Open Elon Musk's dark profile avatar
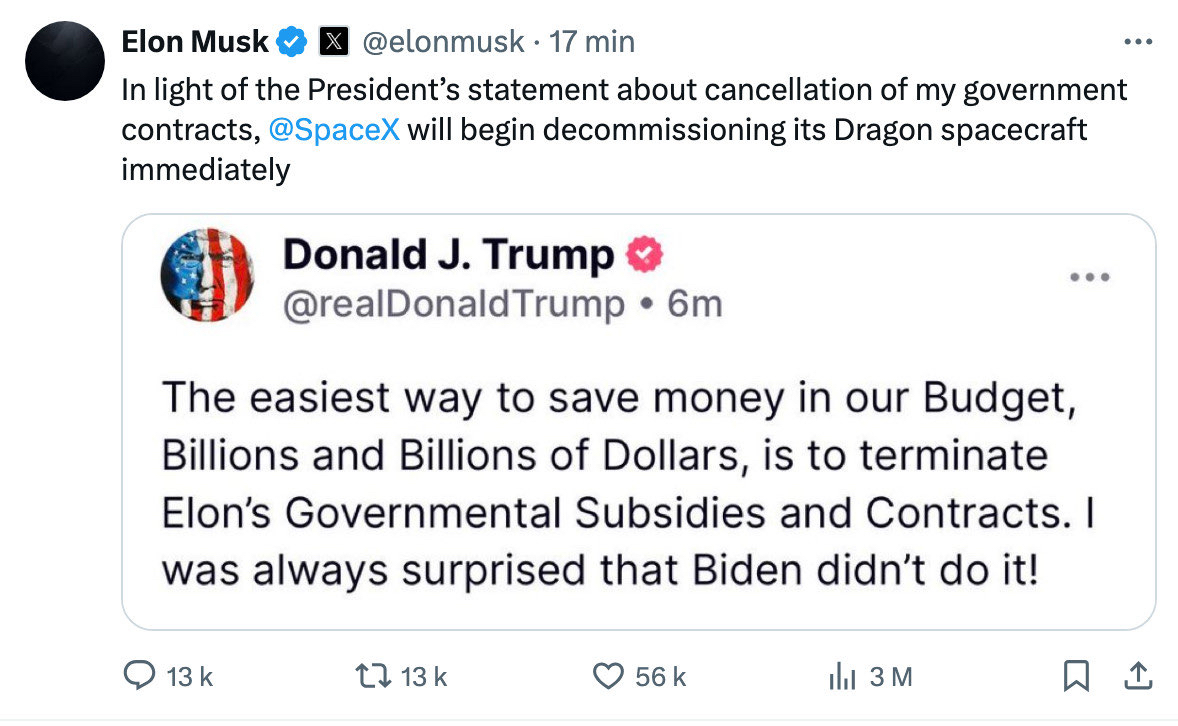The height and width of the screenshot is (726, 1178). point(65,61)
